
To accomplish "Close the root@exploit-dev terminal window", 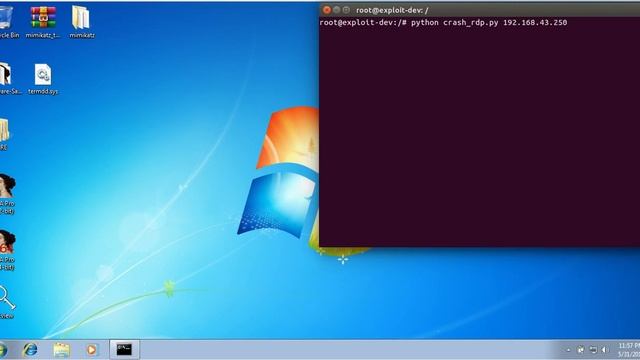I will tap(327, 10).
